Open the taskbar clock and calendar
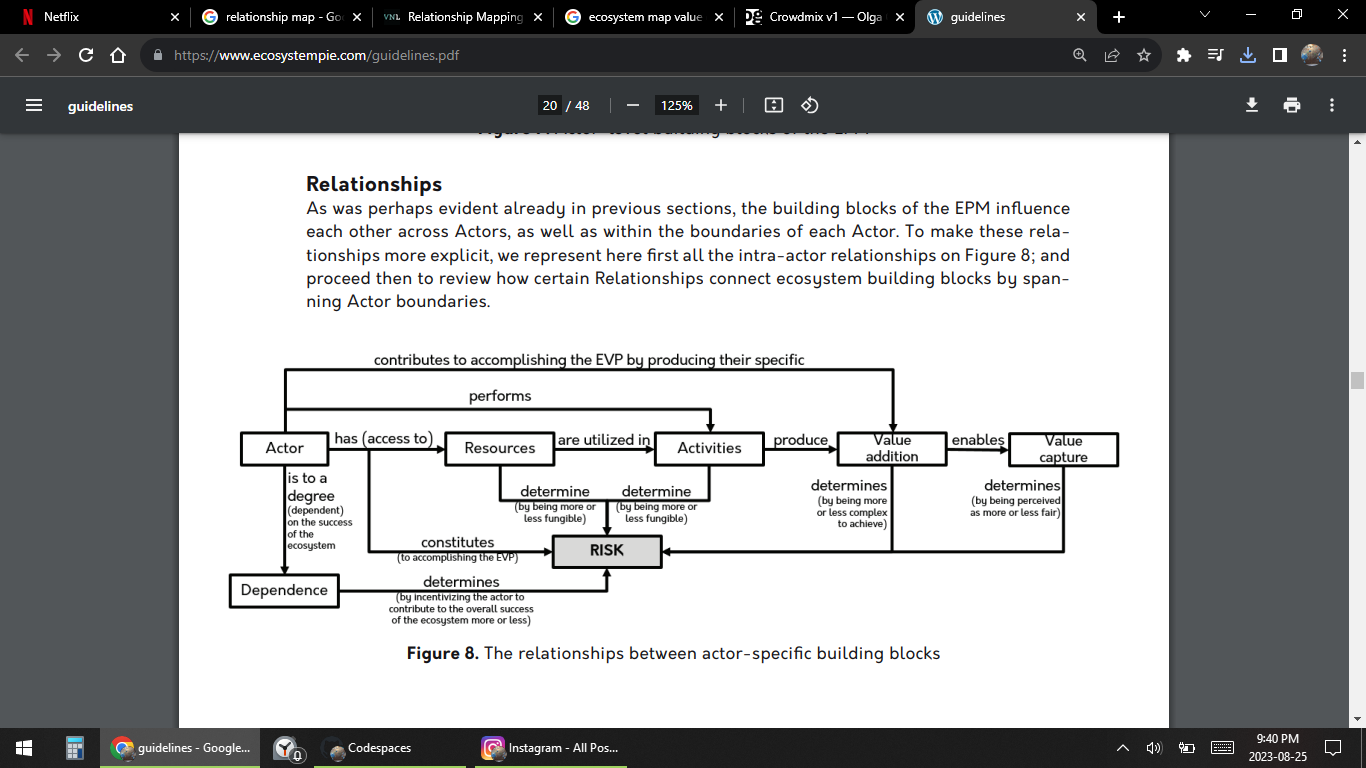1366x768 pixels. point(1277,747)
